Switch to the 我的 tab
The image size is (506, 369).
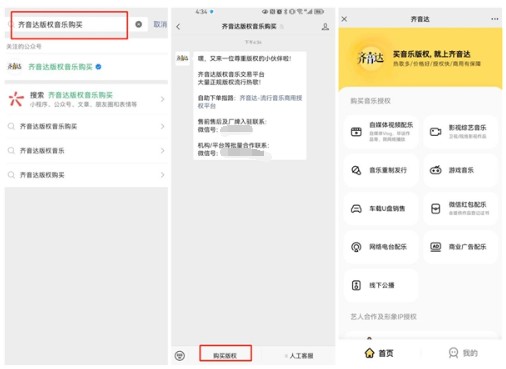coord(463,353)
